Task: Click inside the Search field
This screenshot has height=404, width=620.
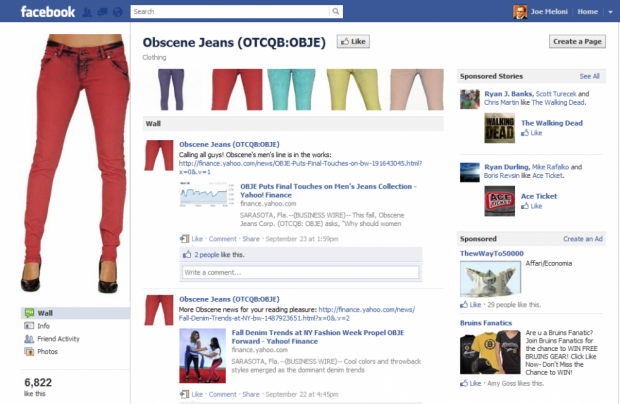Action: tap(230, 11)
